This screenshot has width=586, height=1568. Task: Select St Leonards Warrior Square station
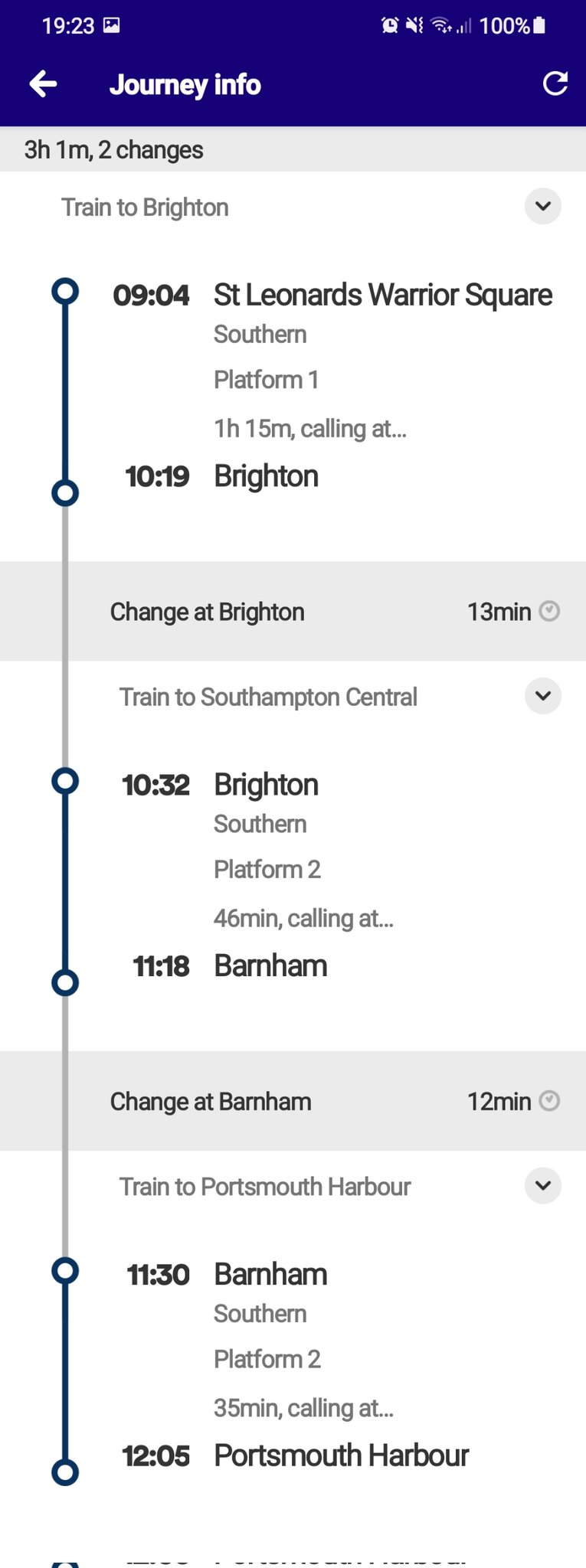point(382,296)
